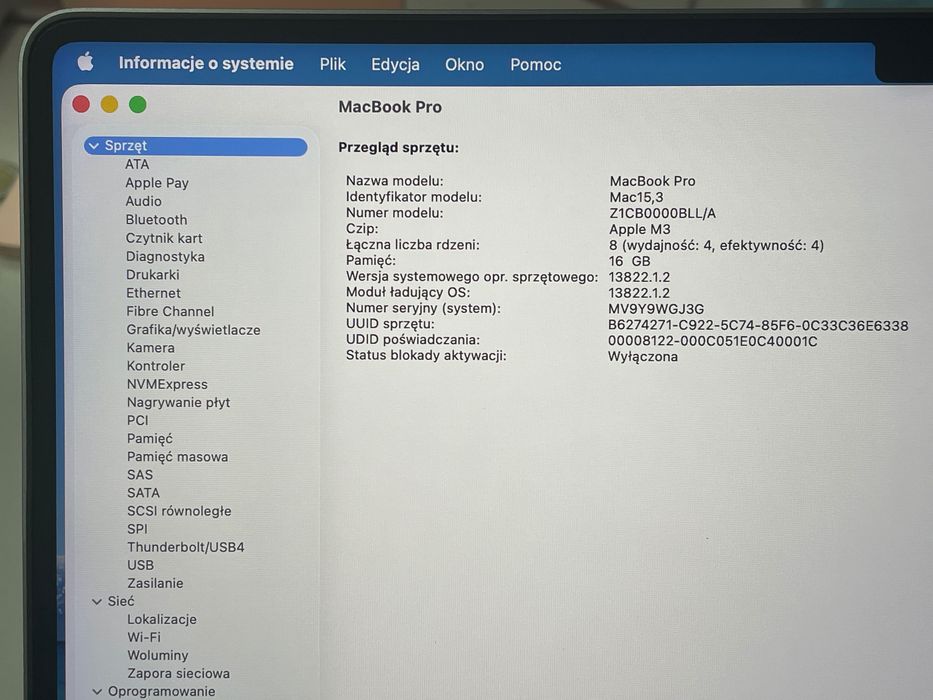Select SPI in the sidebar
Viewport: 933px width, 700px height.
point(137,529)
